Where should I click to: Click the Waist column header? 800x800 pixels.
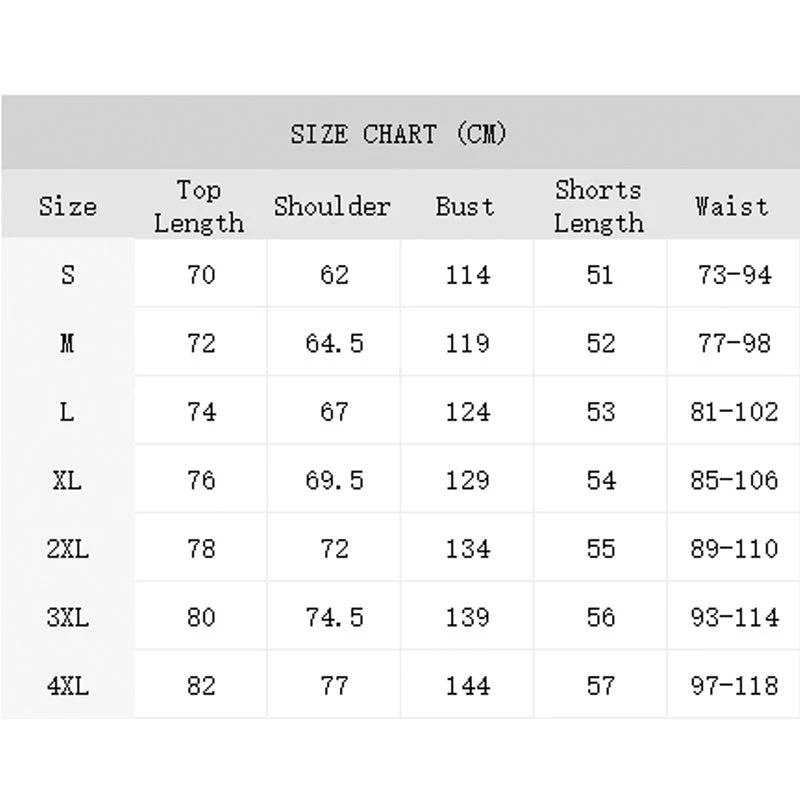(x=732, y=206)
